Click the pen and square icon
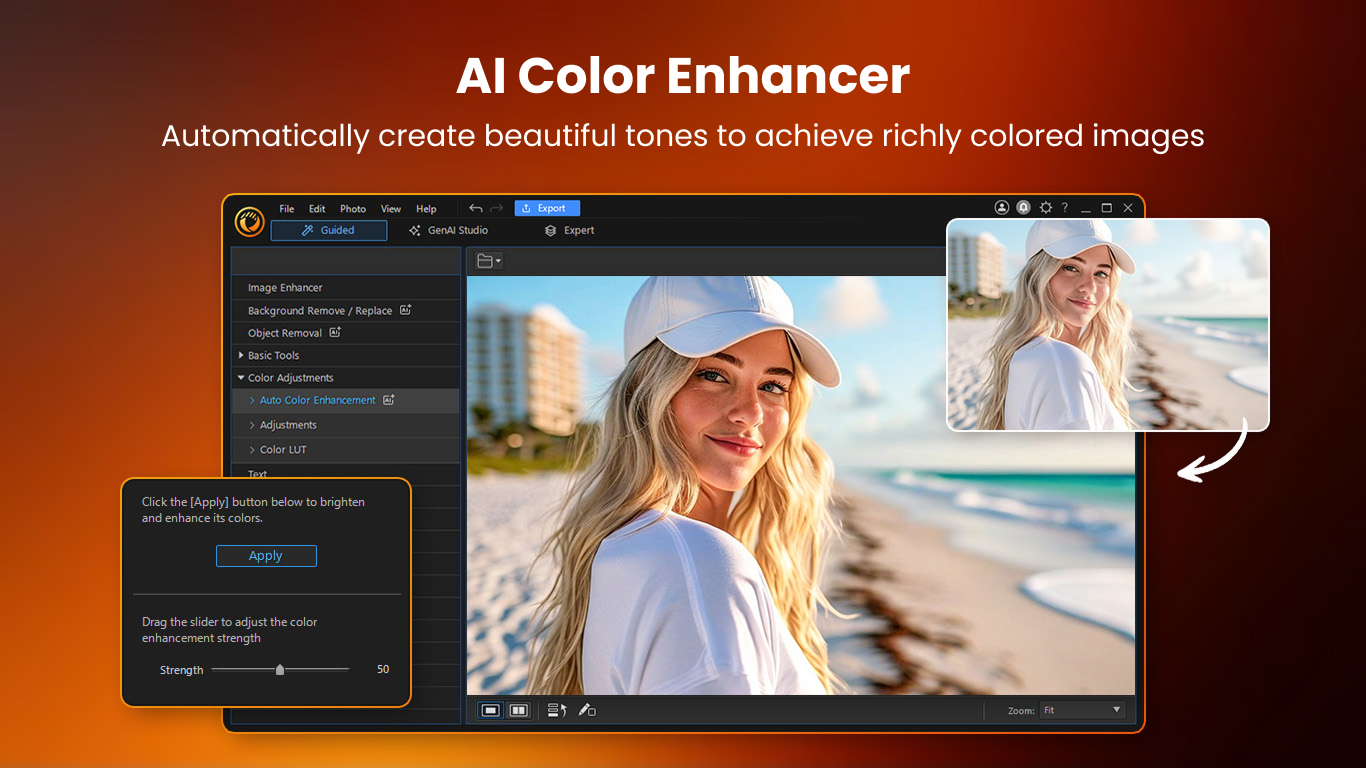The image size is (1366, 768). pyautogui.click(x=587, y=710)
